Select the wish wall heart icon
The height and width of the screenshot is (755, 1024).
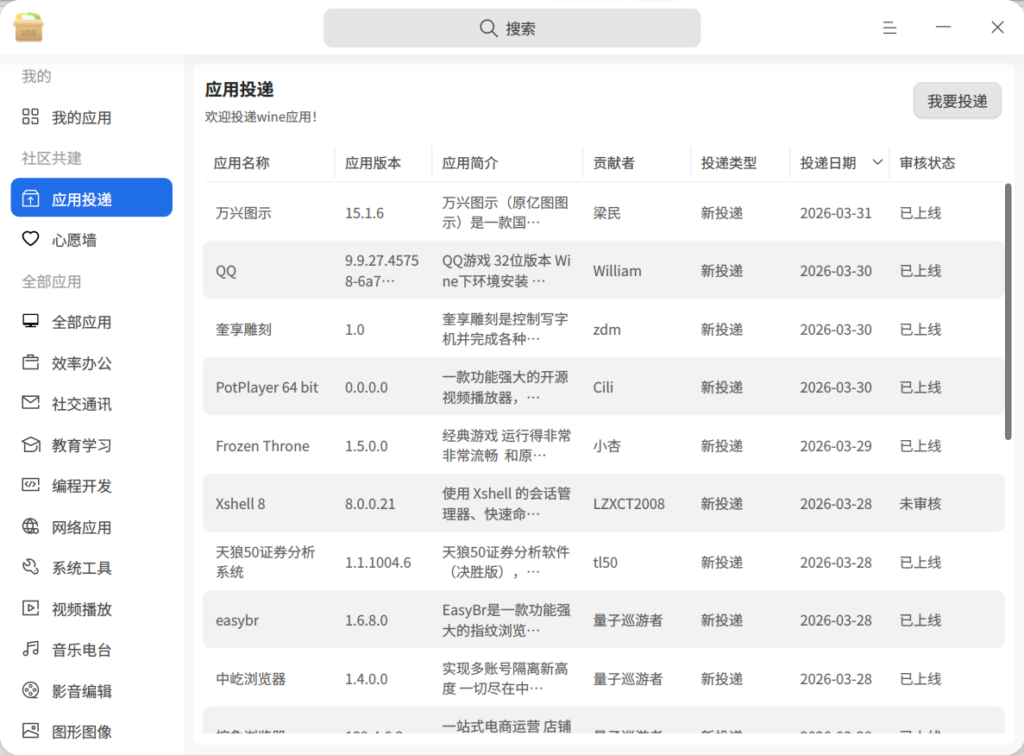[x=31, y=240]
